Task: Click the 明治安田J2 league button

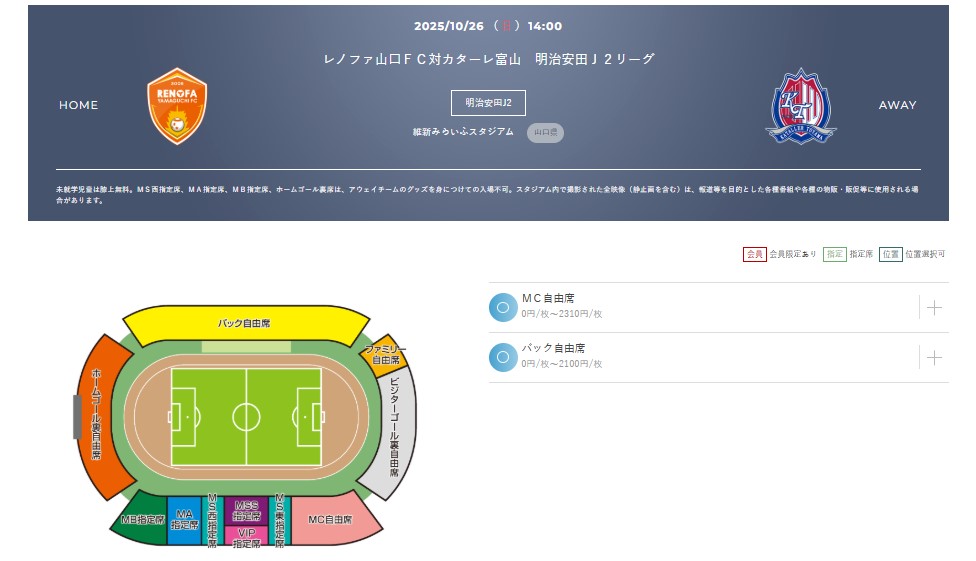Action: click(x=488, y=103)
